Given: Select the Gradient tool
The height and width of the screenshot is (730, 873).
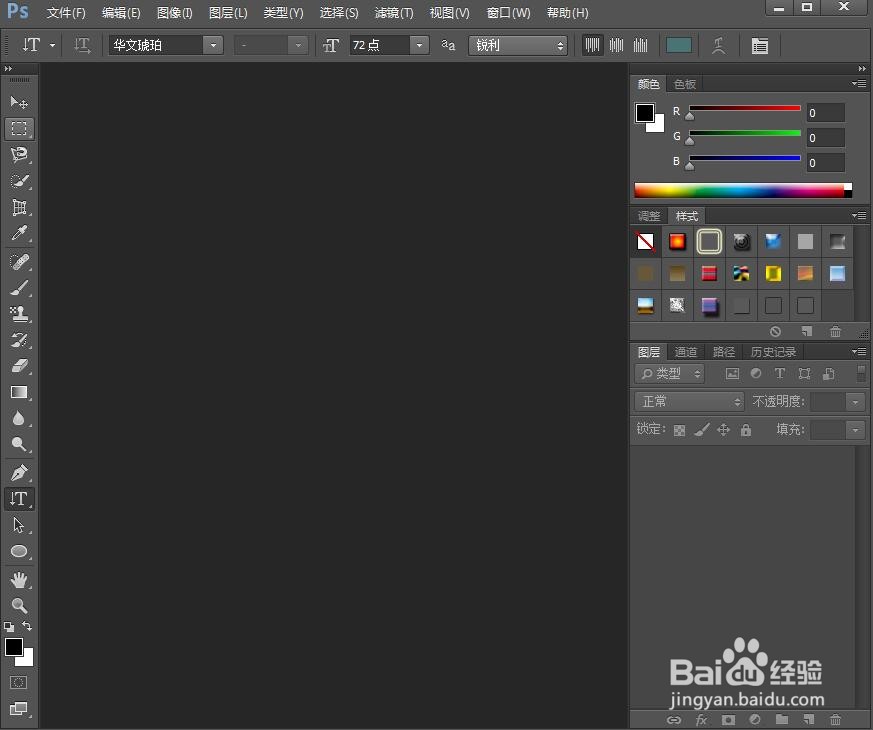Looking at the screenshot, I should pyautogui.click(x=19, y=392).
